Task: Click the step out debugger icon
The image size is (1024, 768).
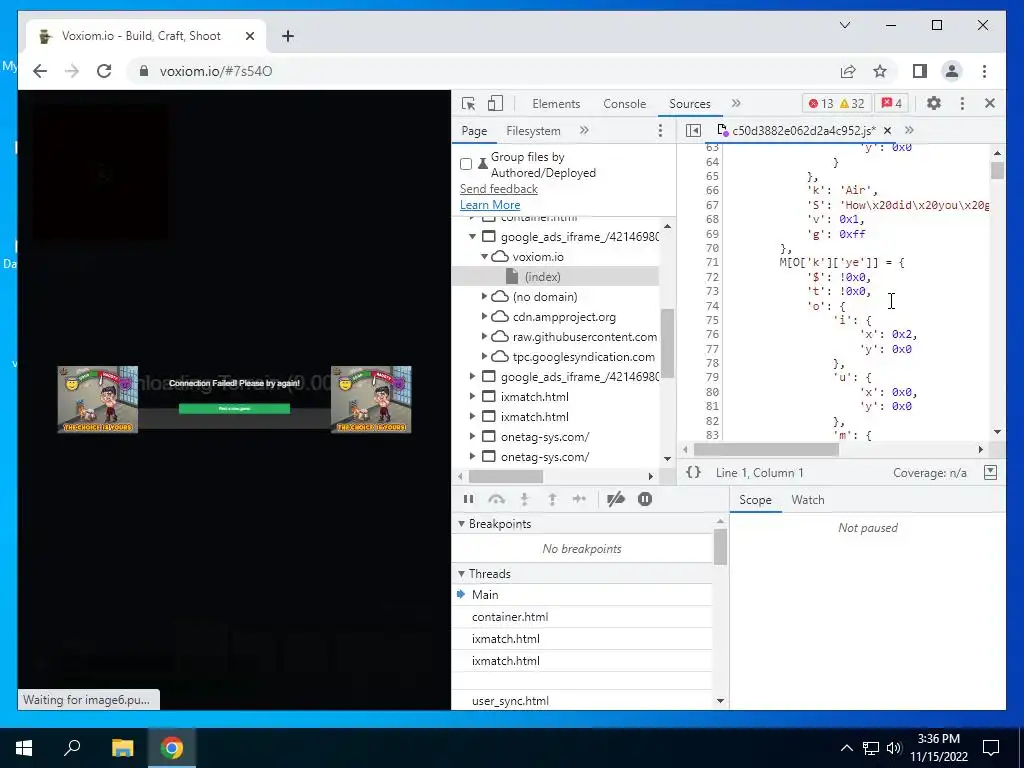Action: (x=552, y=499)
